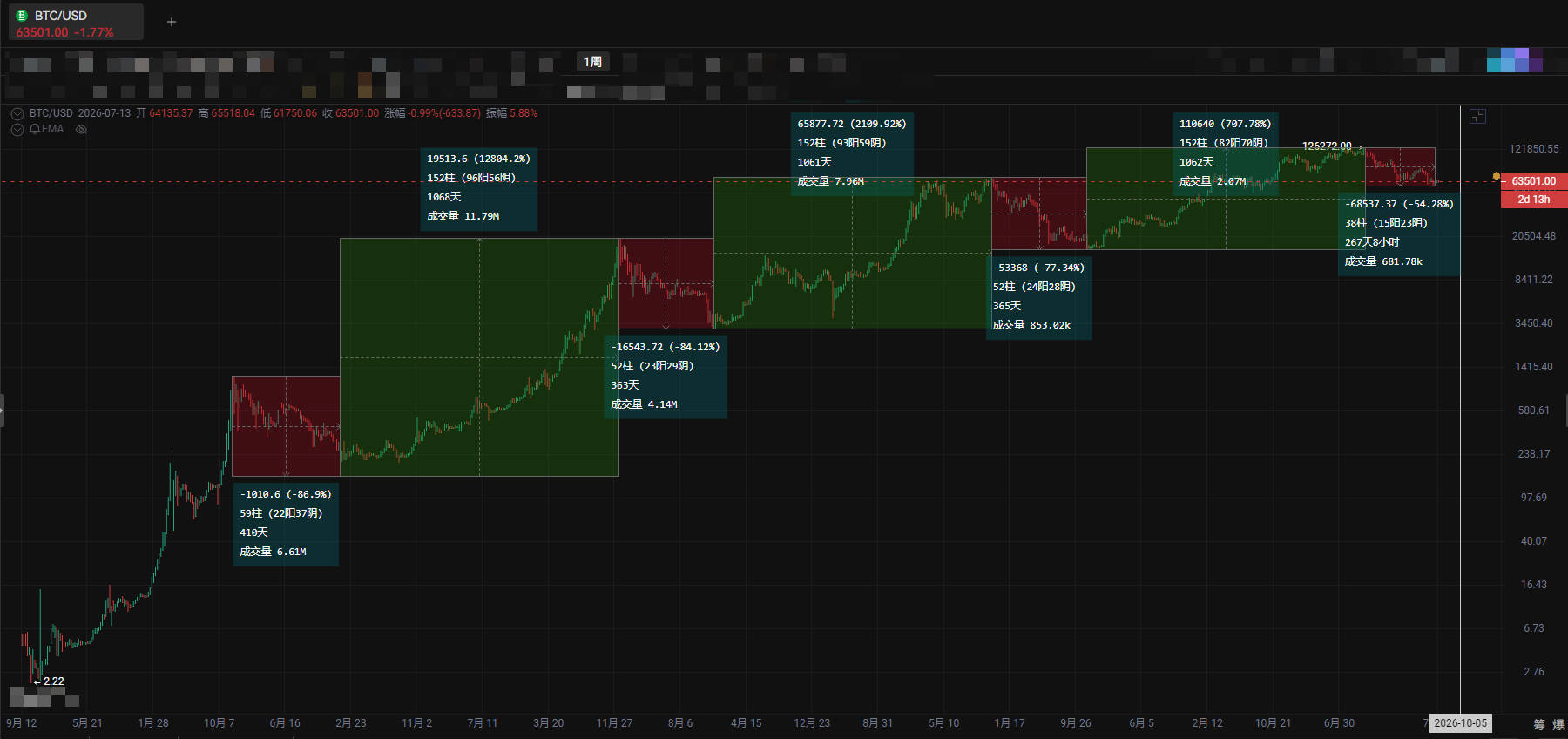The width and height of the screenshot is (1568, 739).
Task: Collapse the BTC/USD legend row chevron
Action: [17, 113]
